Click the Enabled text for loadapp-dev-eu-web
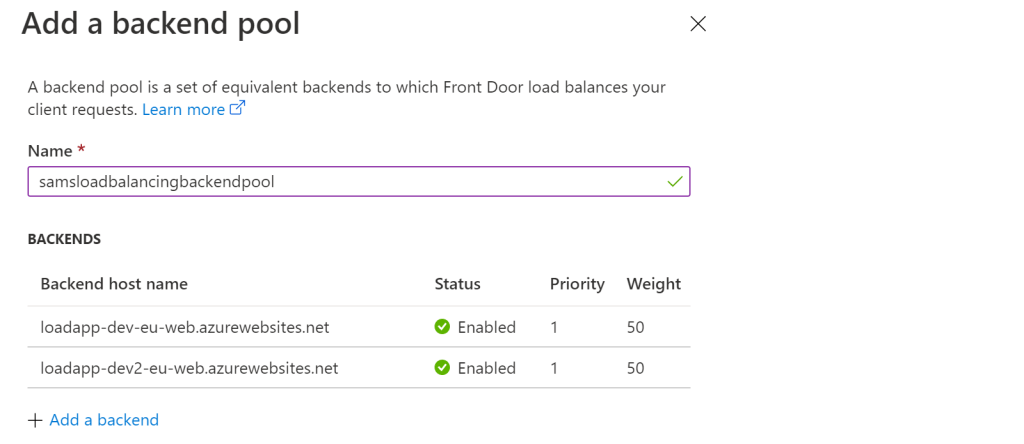The image size is (1024, 444). (487, 327)
